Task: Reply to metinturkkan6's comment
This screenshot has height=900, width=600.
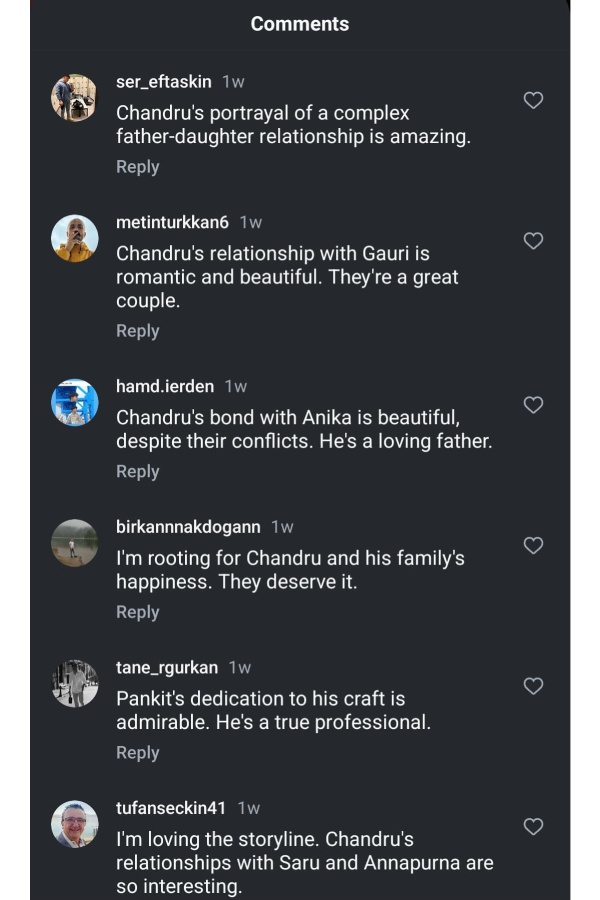Action: coord(138,331)
